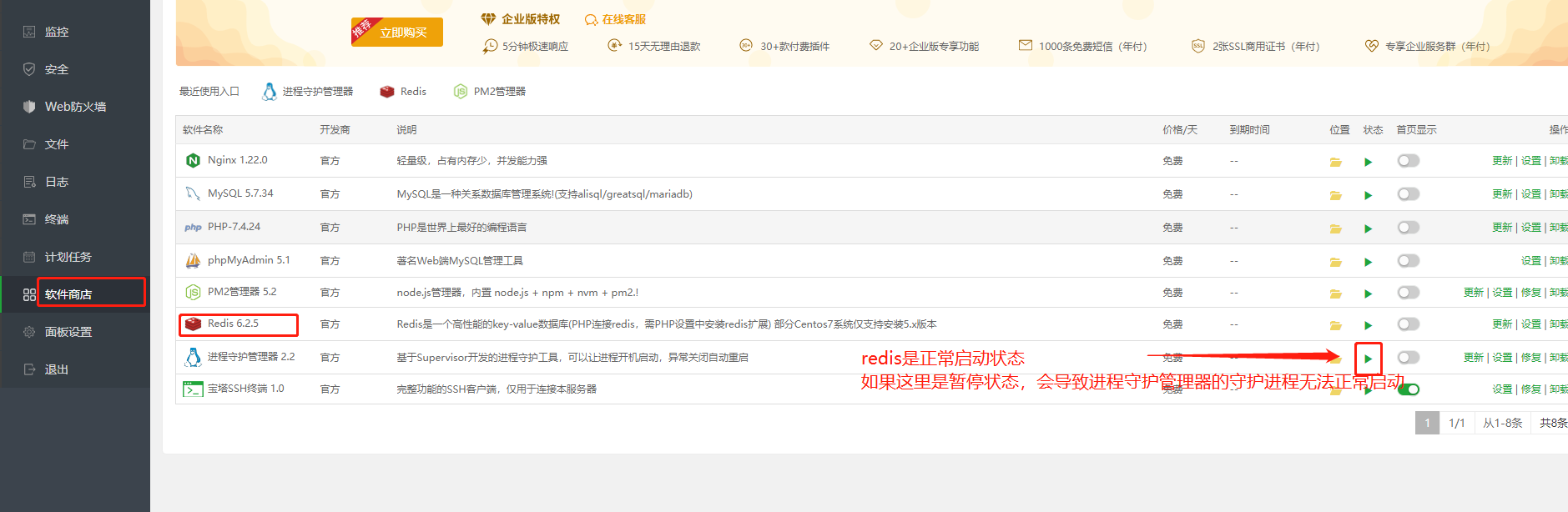Toggle homepage display for 进程守护管理器

(x=1409, y=358)
